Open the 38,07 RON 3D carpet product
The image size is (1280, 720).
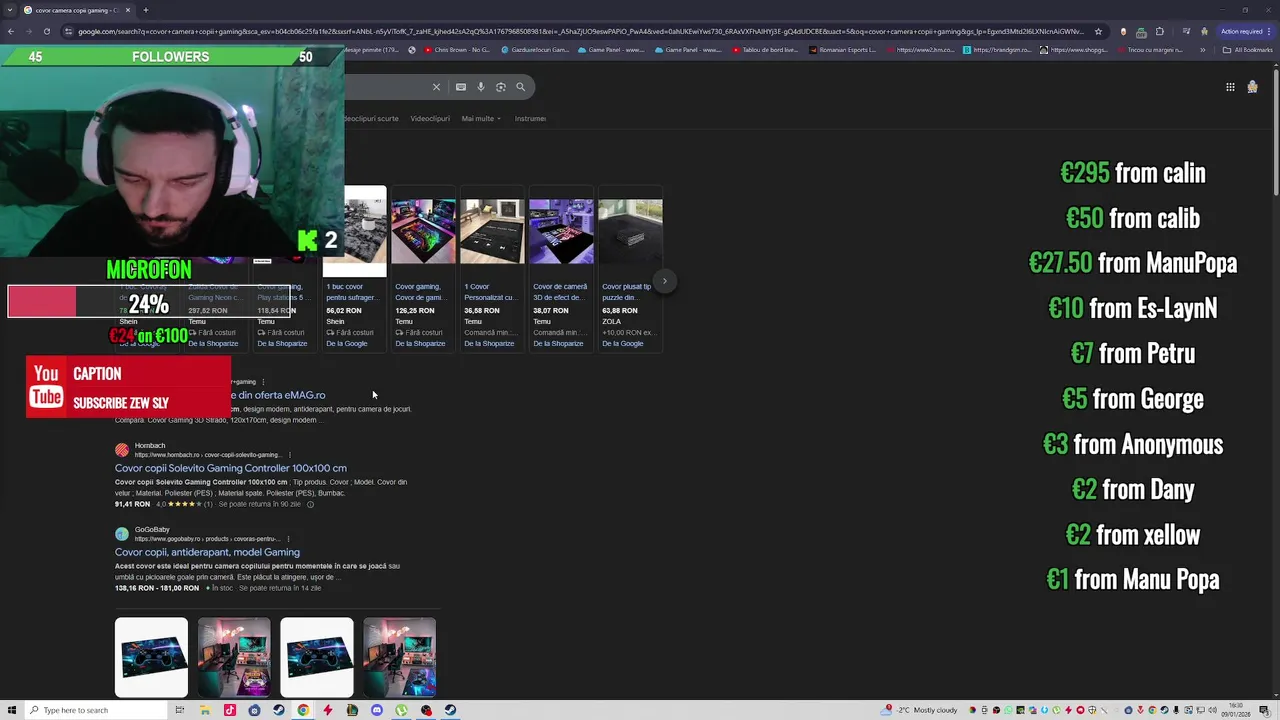click(561, 270)
